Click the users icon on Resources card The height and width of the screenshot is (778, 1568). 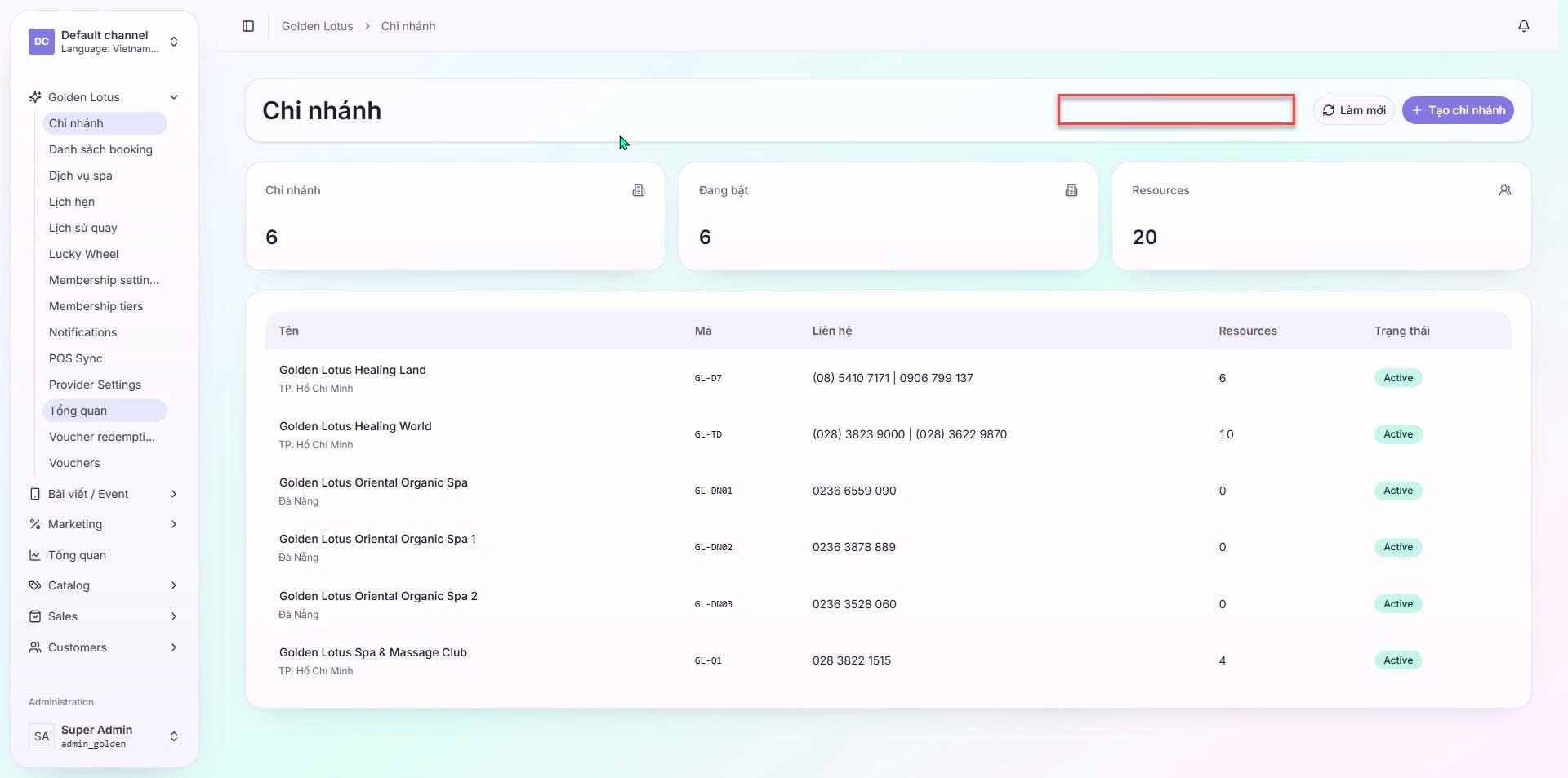(1505, 190)
